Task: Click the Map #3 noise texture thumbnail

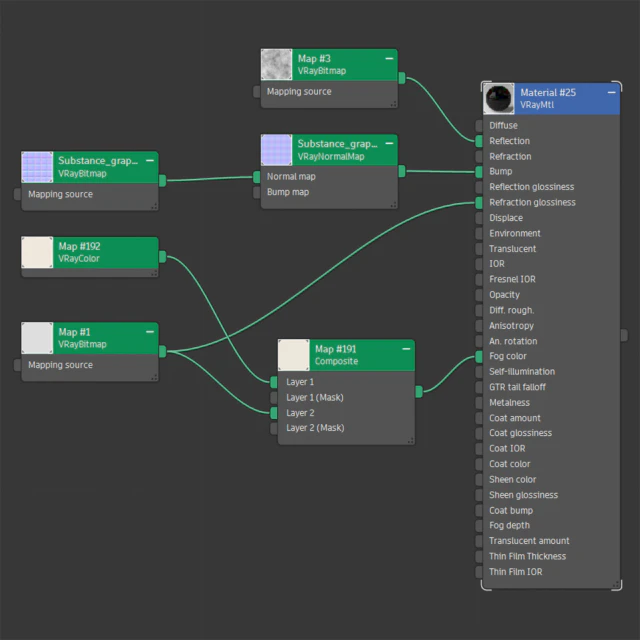Action: (276, 64)
